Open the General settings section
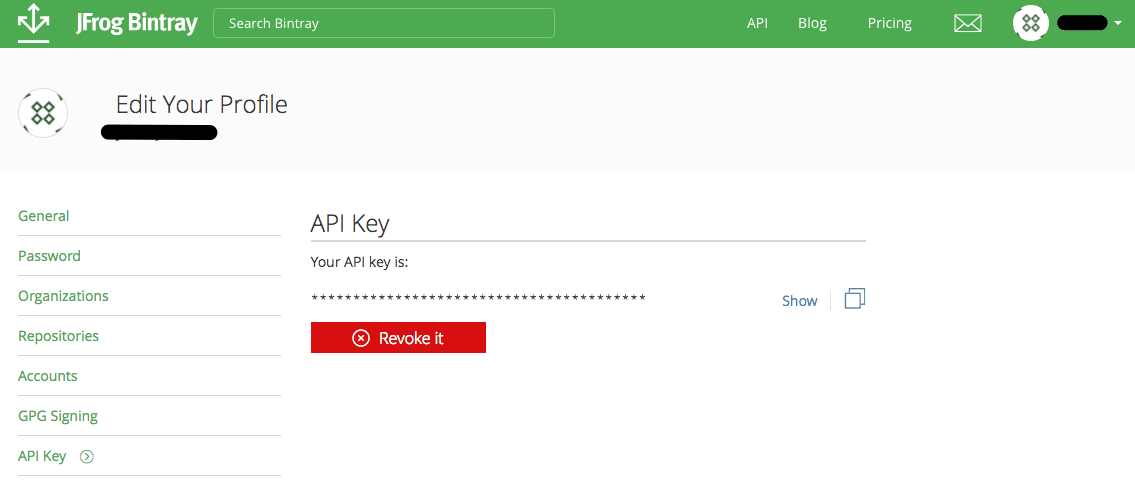The width and height of the screenshot is (1135, 495). coord(44,216)
